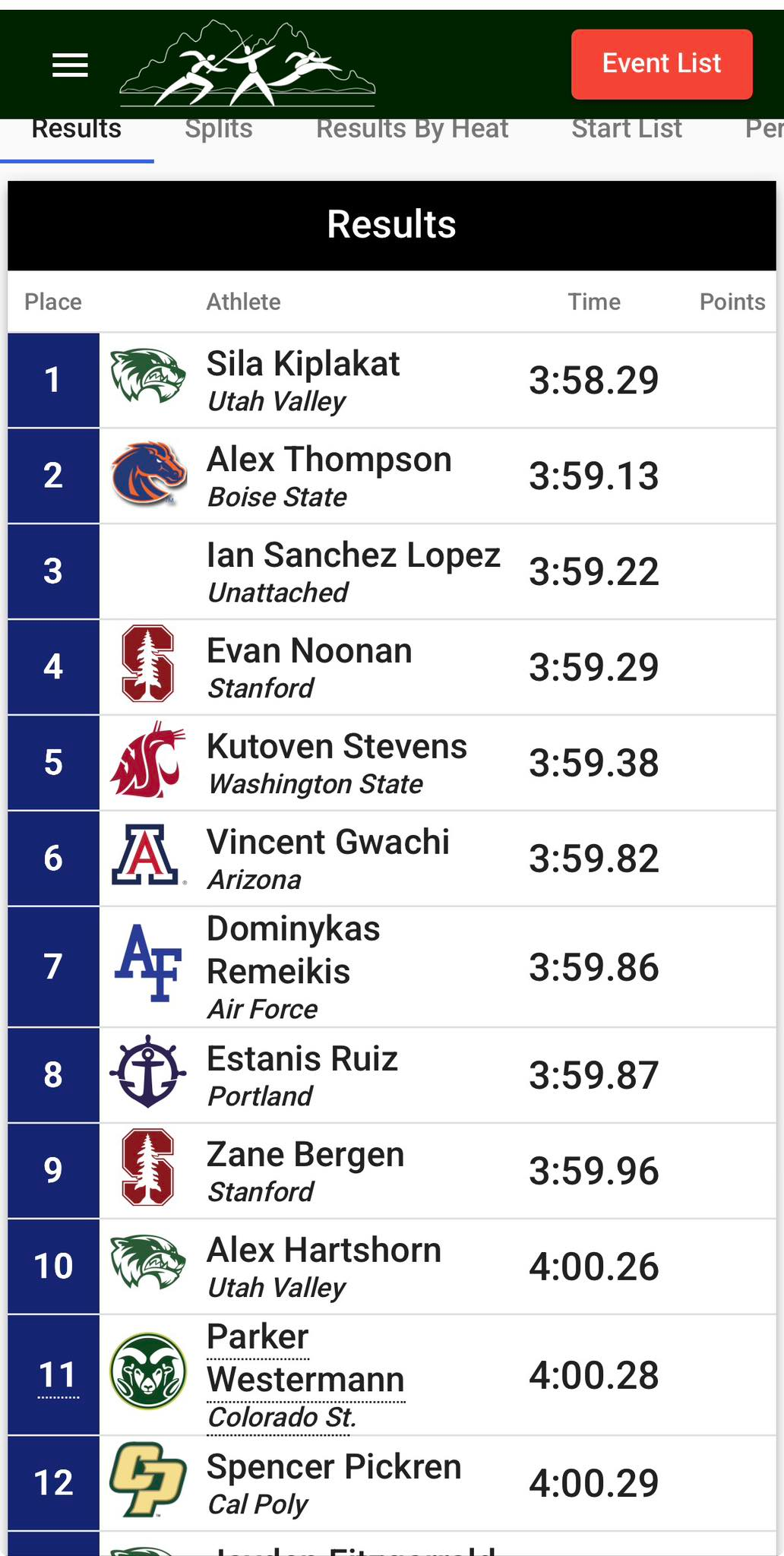
Task: Click the runners site logo
Action: (x=248, y=65)
